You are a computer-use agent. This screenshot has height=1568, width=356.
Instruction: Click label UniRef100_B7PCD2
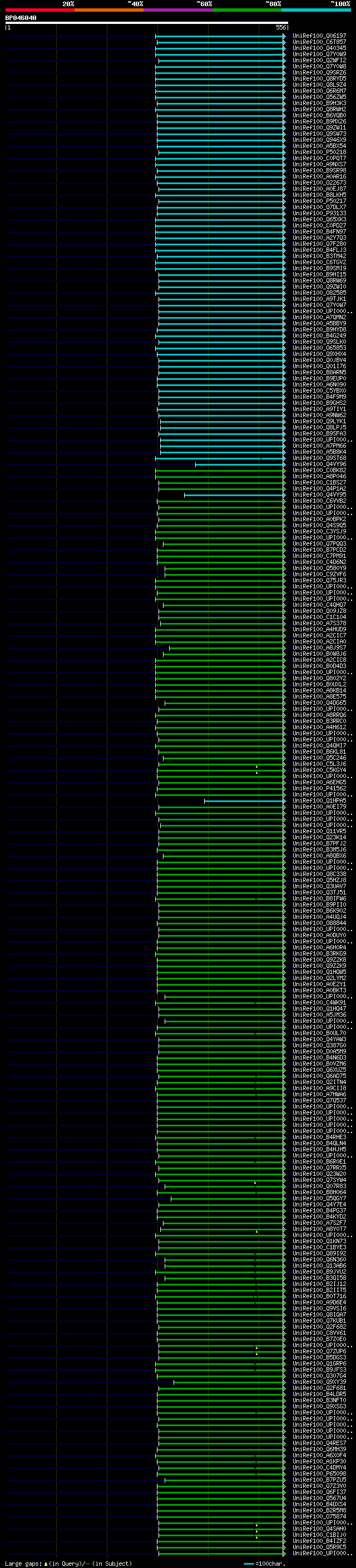319,550
